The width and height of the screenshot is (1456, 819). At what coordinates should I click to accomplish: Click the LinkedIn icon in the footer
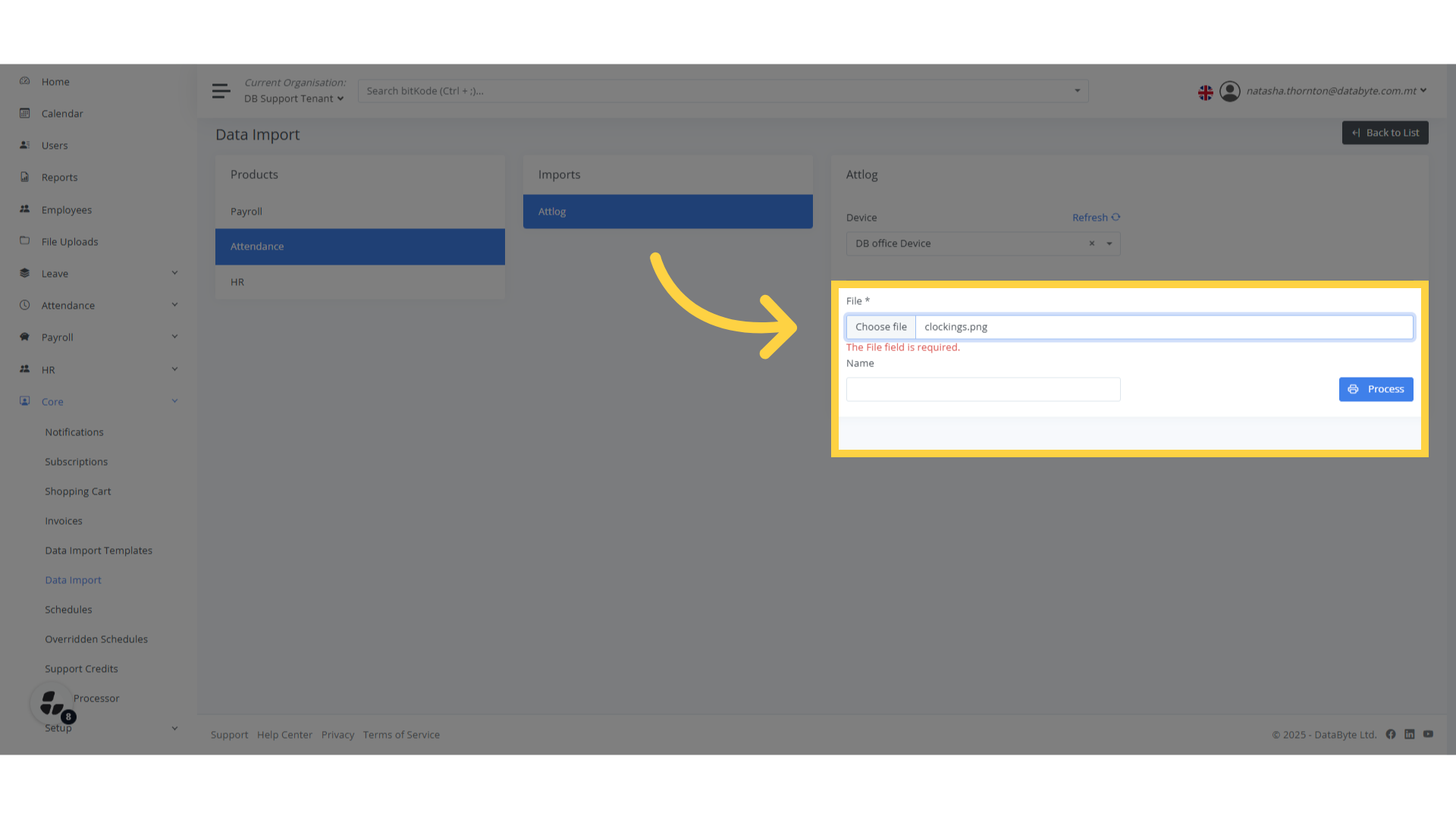(x=1410, y=734)
